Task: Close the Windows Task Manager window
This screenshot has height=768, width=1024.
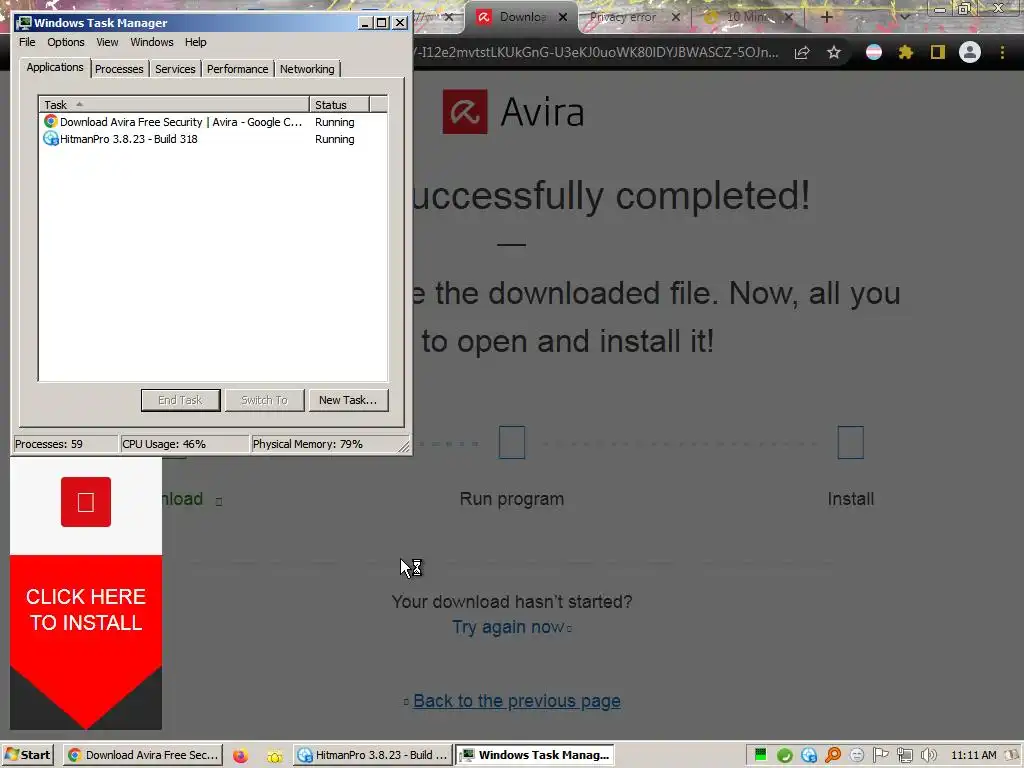Action: tap(400, 23)
